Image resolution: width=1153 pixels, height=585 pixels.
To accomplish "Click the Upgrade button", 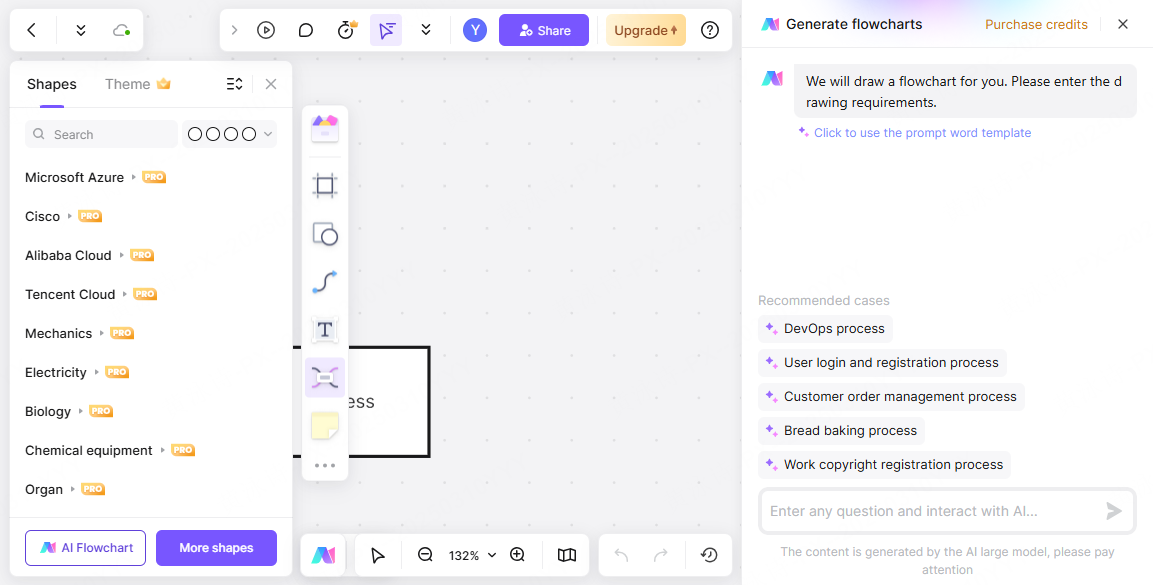I will (x=646, y=30).
